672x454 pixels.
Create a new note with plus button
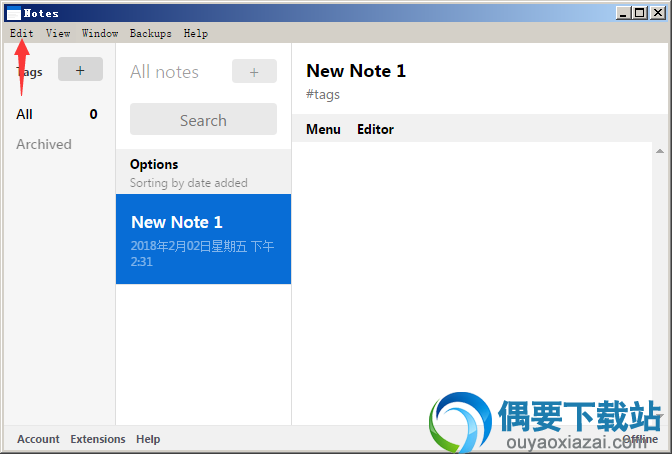click(254, 71)
